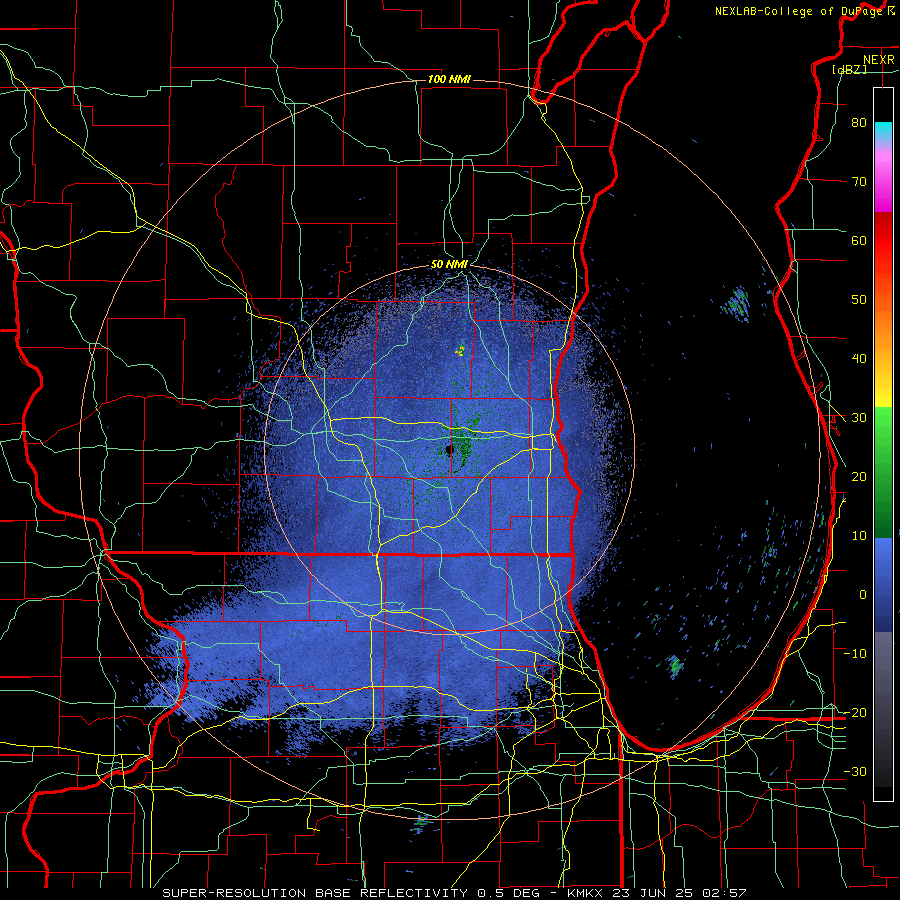Click the 40 dBZ value on the scale

[x=859, y=359]
